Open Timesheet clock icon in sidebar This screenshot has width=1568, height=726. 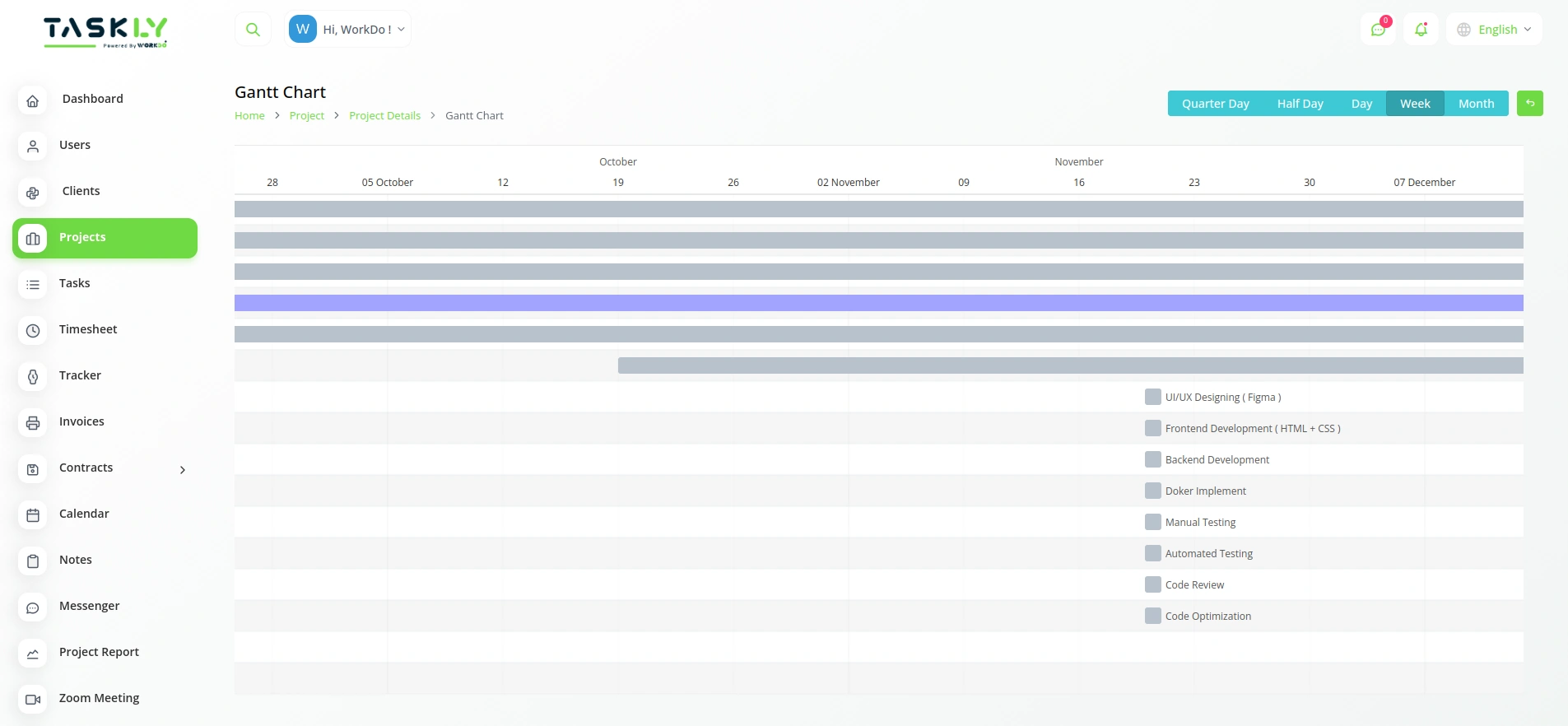33,330
